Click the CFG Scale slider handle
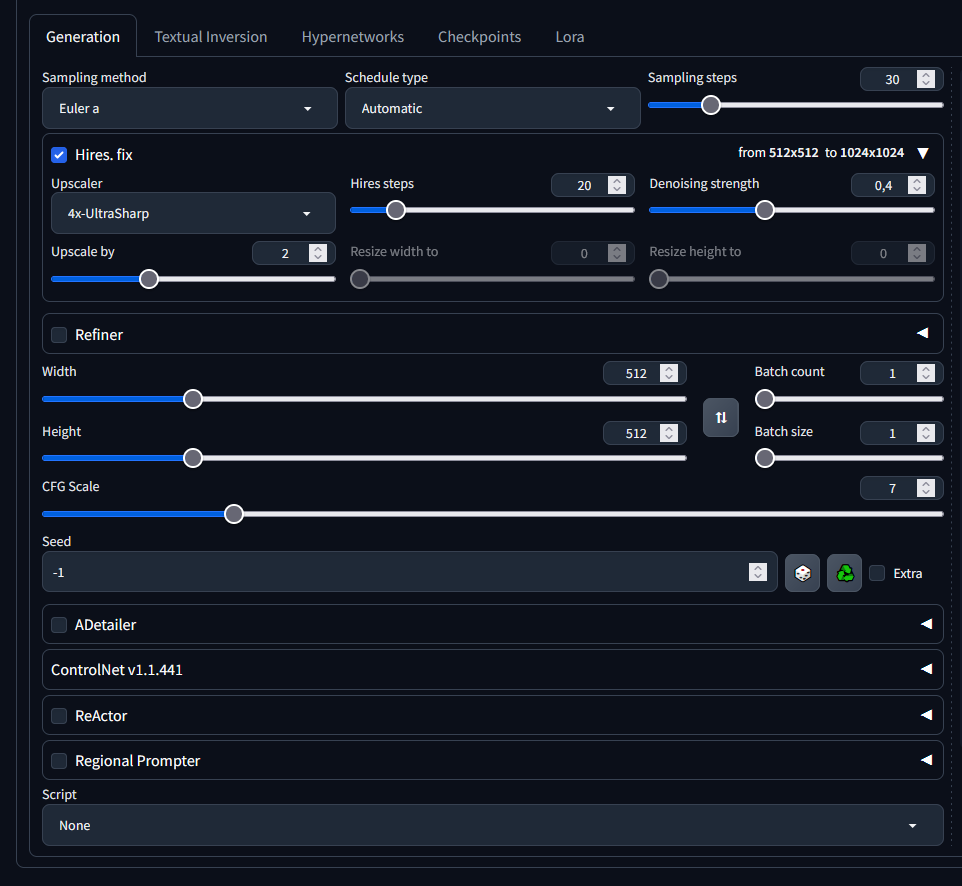This screenshot has height=886, width=962. pyautogui.click(x=234, y=514)
